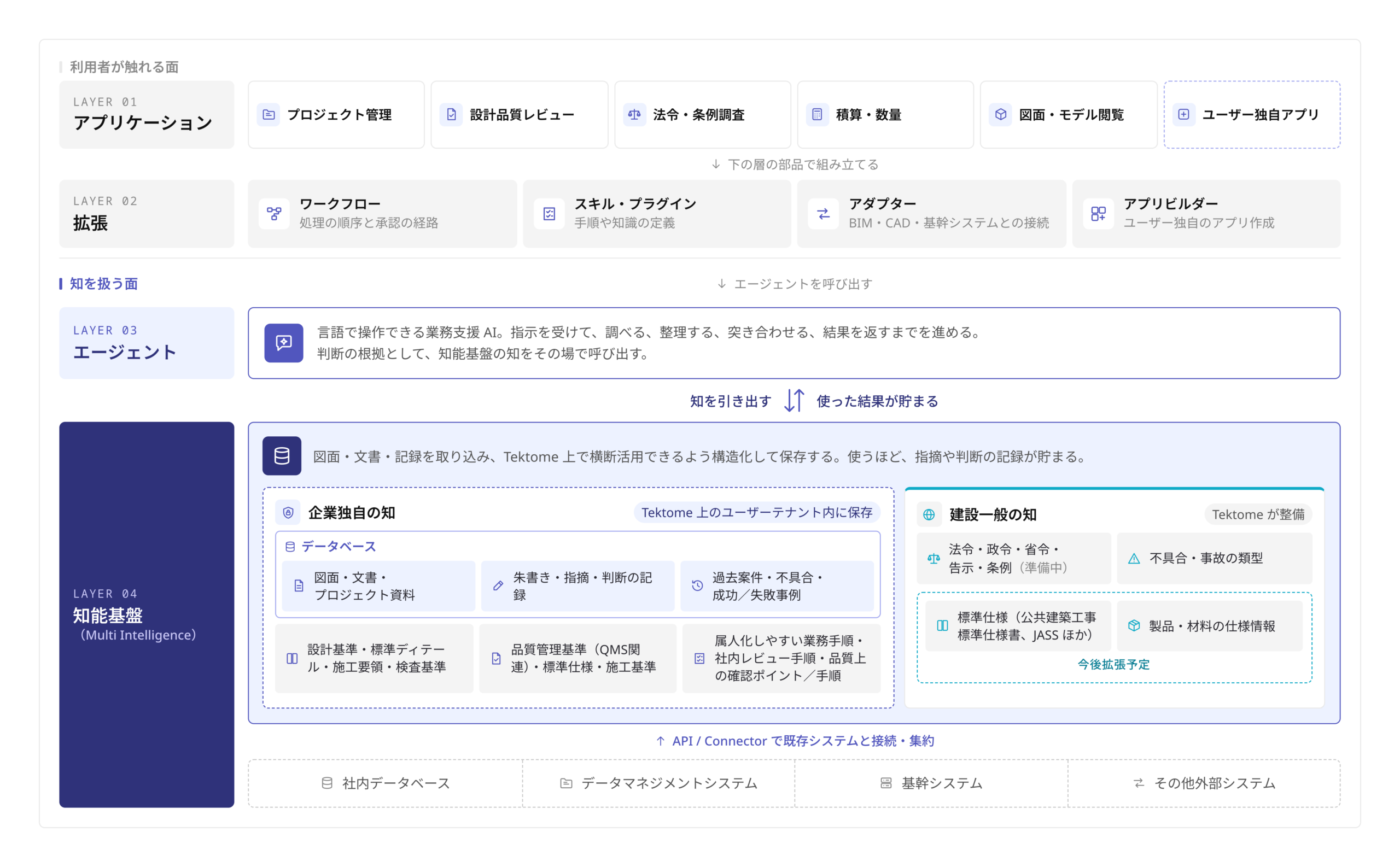1400x867 pixels.
Task: Click the globe icon beside 建設一般の知
Action: [x=929, y=514]
